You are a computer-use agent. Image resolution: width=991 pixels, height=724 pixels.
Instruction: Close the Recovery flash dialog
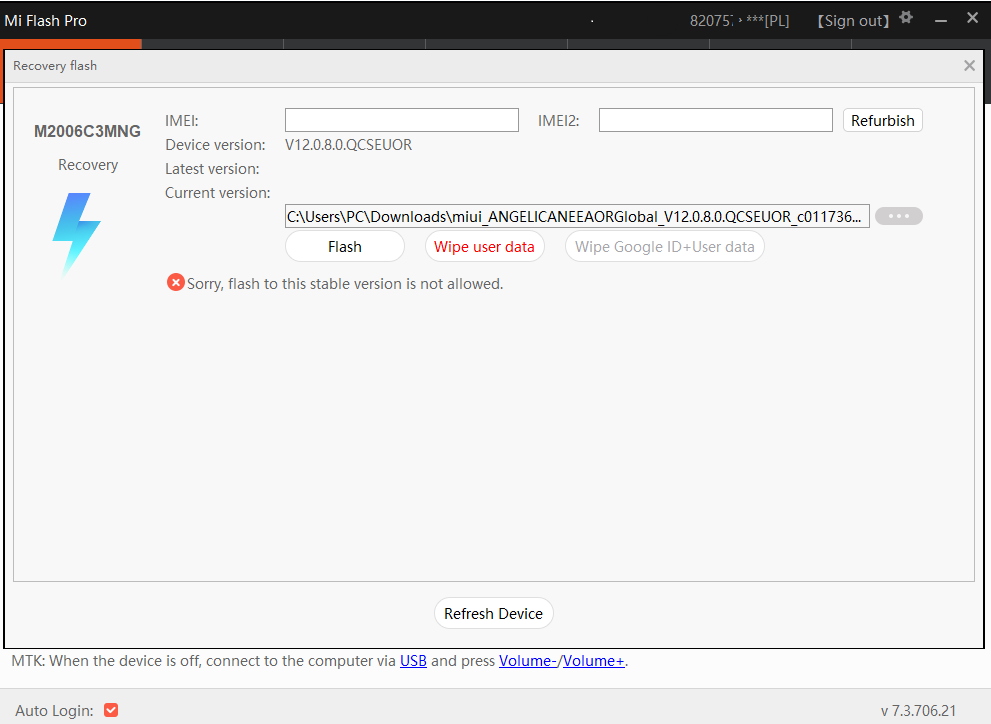(x=968, y=66)
